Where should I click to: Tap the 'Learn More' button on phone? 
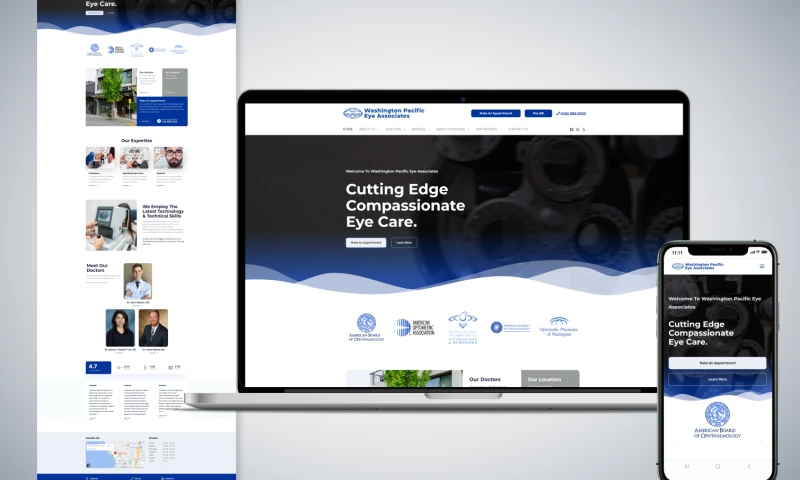(717, 379)
